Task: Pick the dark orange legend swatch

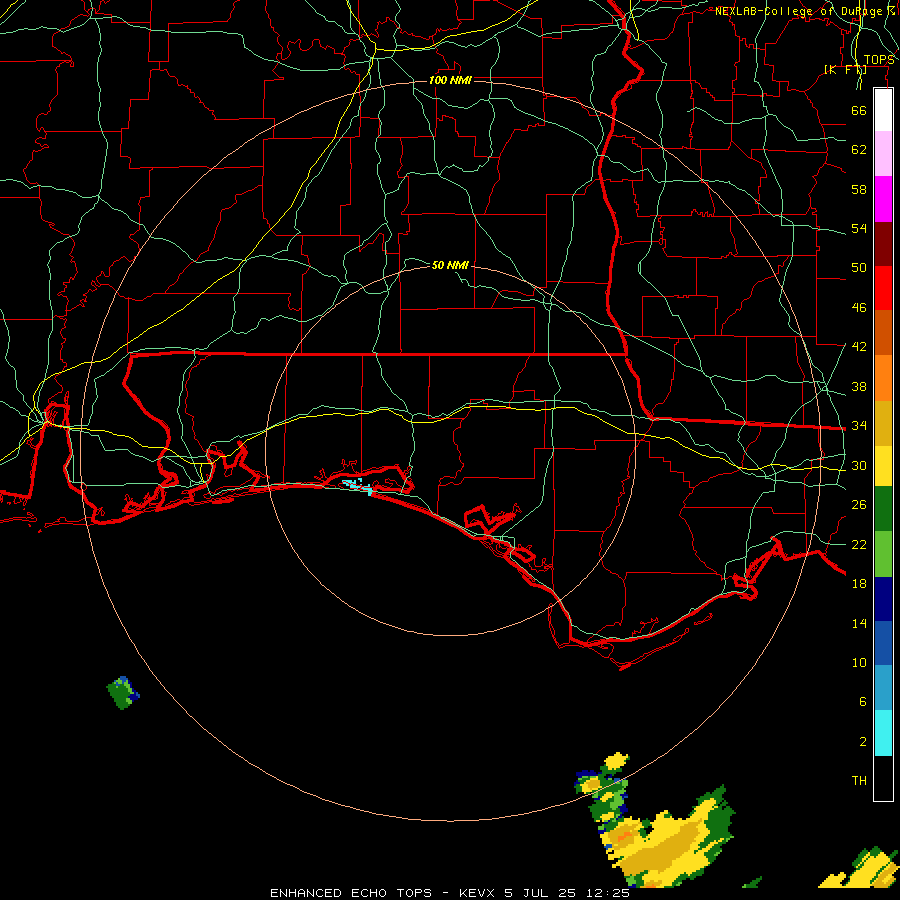Action: coord(883,332)
